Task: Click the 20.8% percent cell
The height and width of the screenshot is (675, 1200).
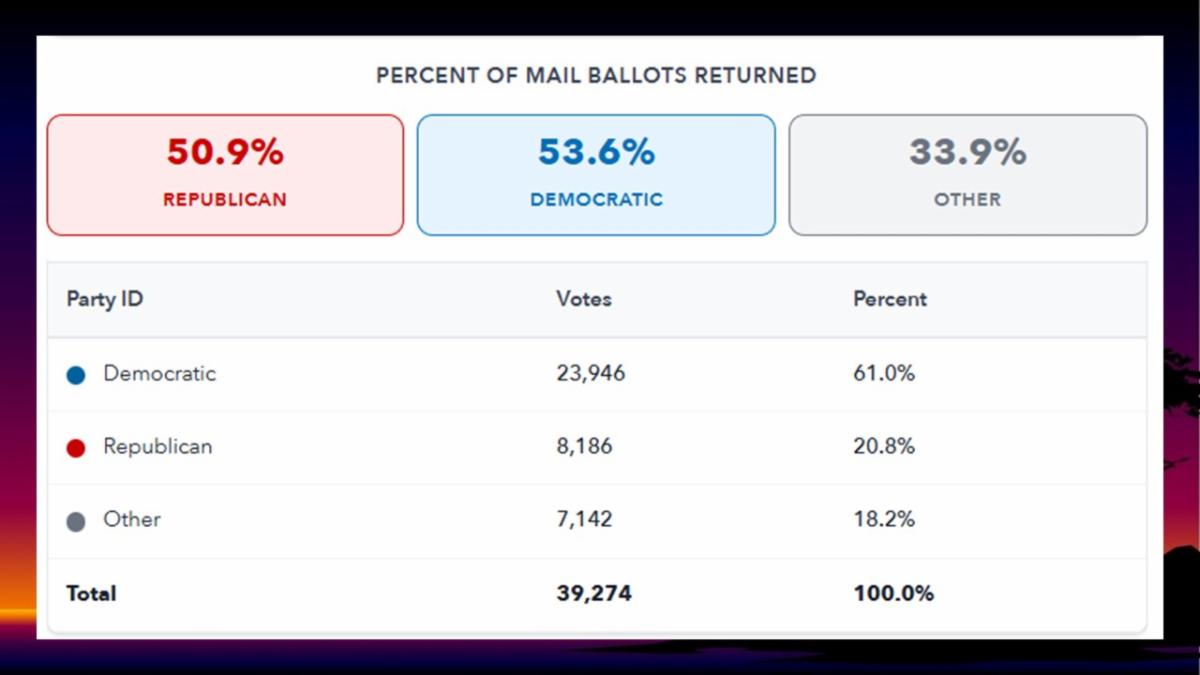Action: coord(884,447)
